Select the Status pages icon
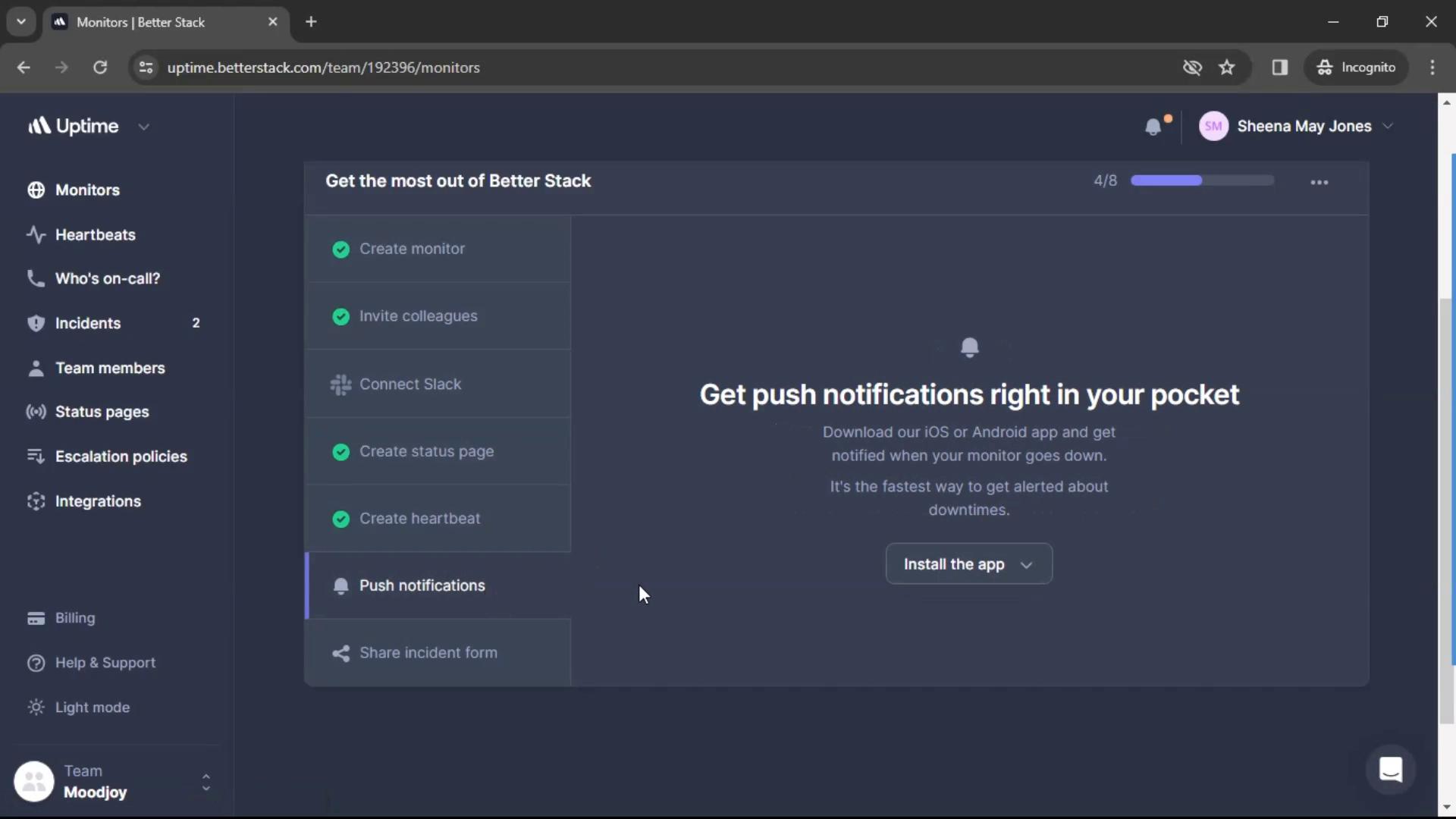This screenshot has width=1456, height=819. (34, 411)
